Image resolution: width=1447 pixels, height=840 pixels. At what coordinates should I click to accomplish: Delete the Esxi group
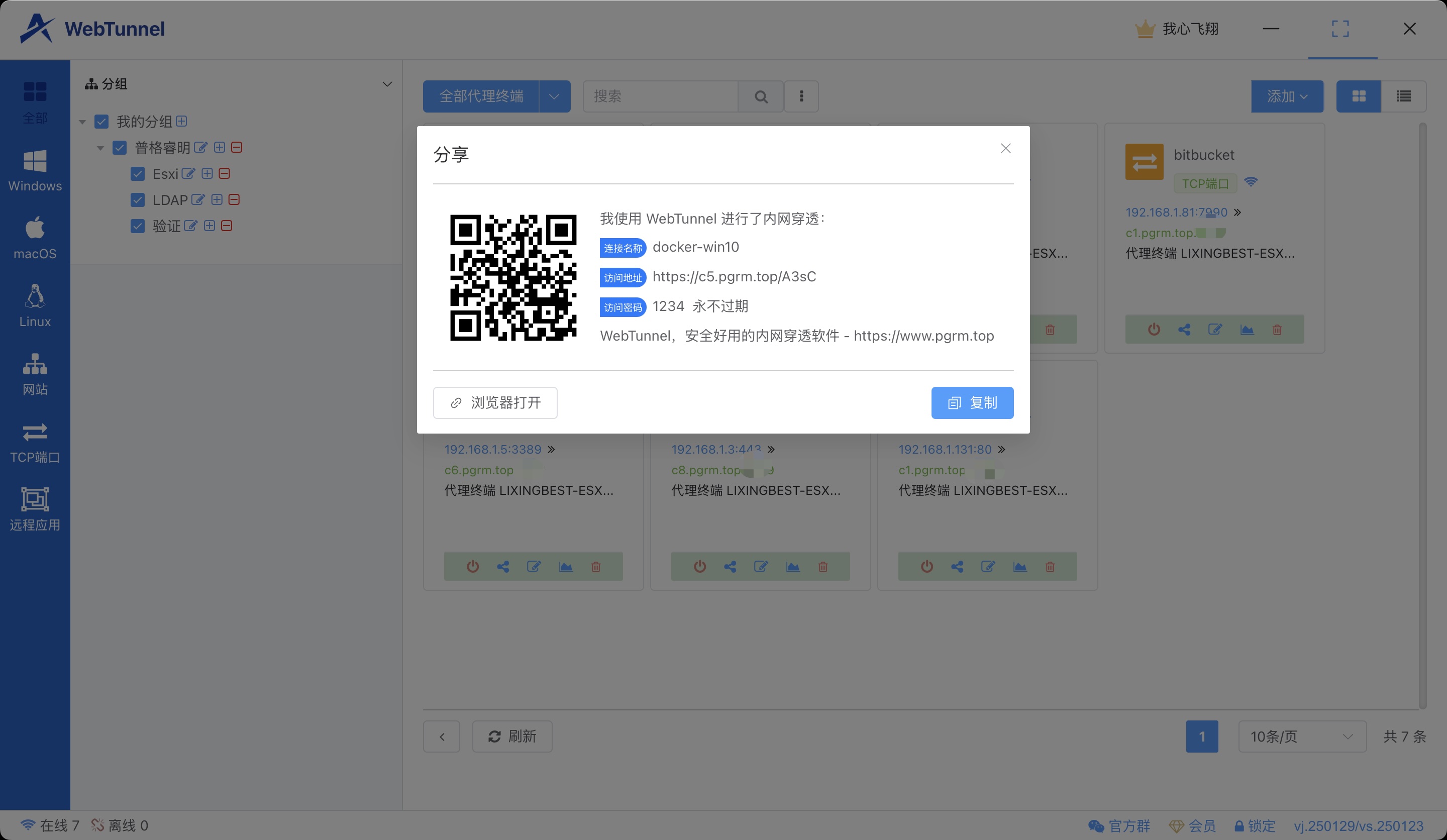(x=225, y=173)
